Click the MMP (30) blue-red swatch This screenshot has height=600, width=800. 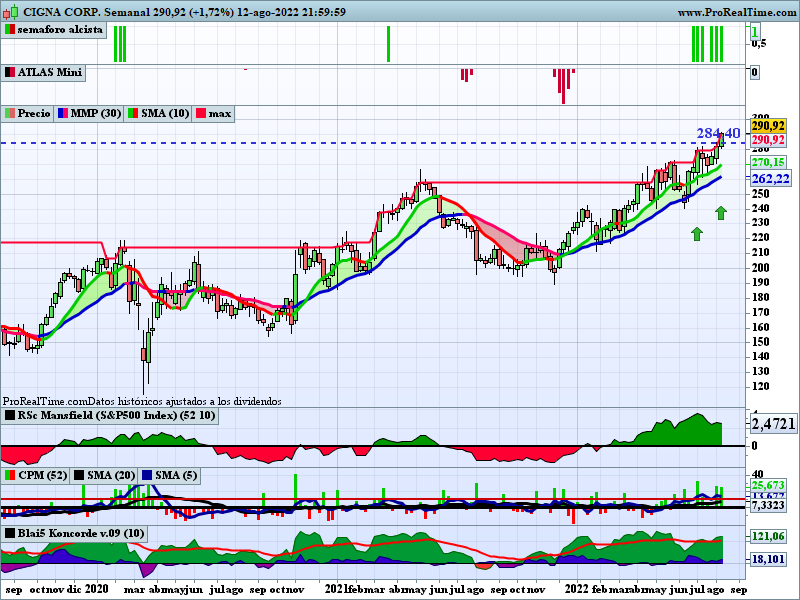tap(63, 113)
